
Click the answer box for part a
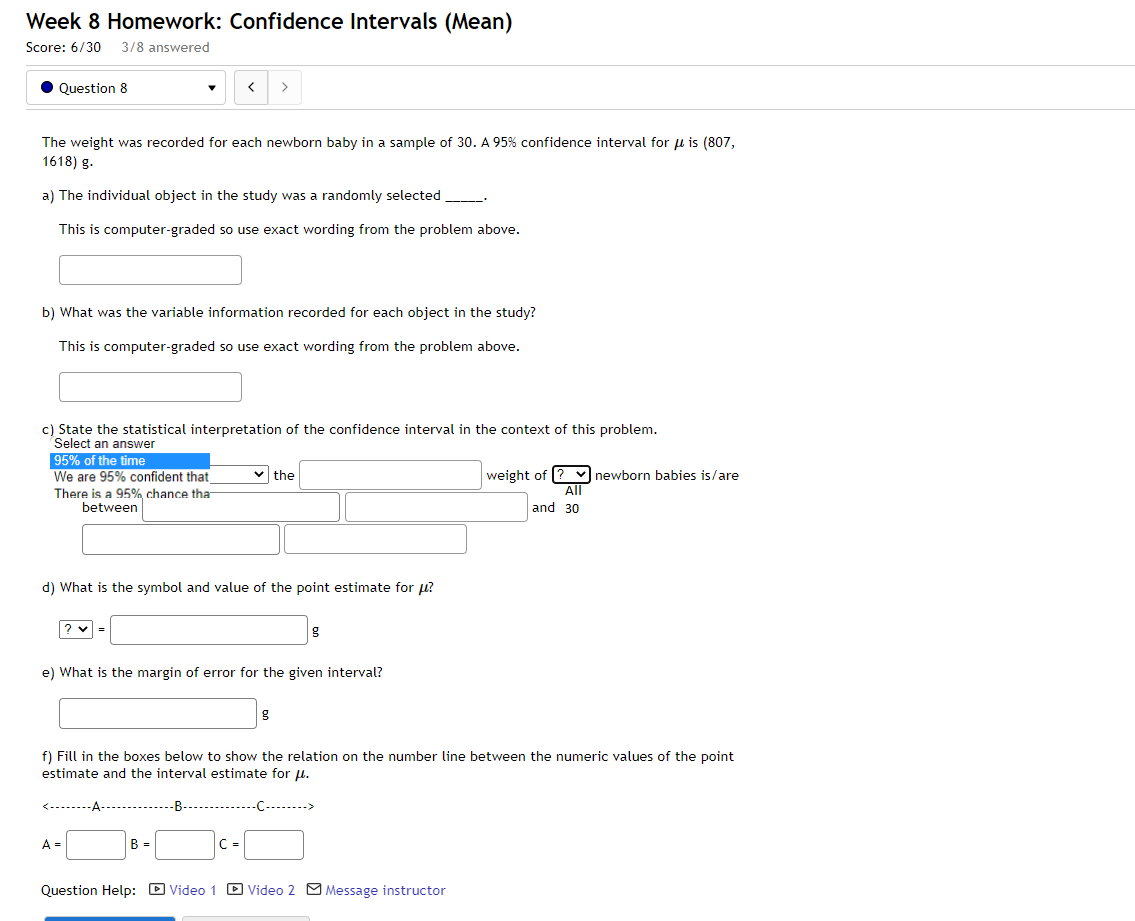150,269
